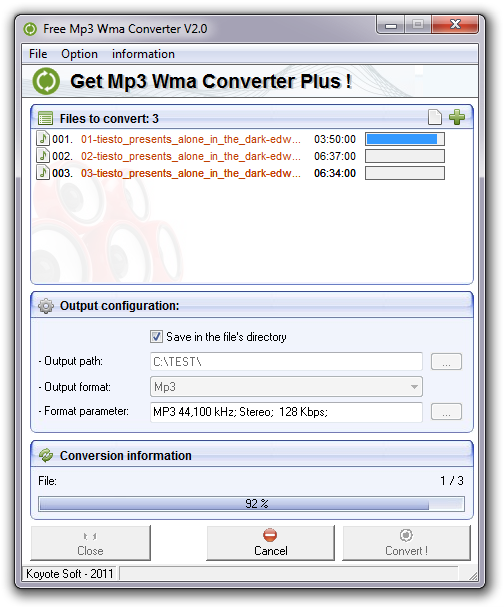Uncheck Save in the file's directory
The width and height of the screenshot is (504, 607).
pyautogui.click(x=156, y=336)
